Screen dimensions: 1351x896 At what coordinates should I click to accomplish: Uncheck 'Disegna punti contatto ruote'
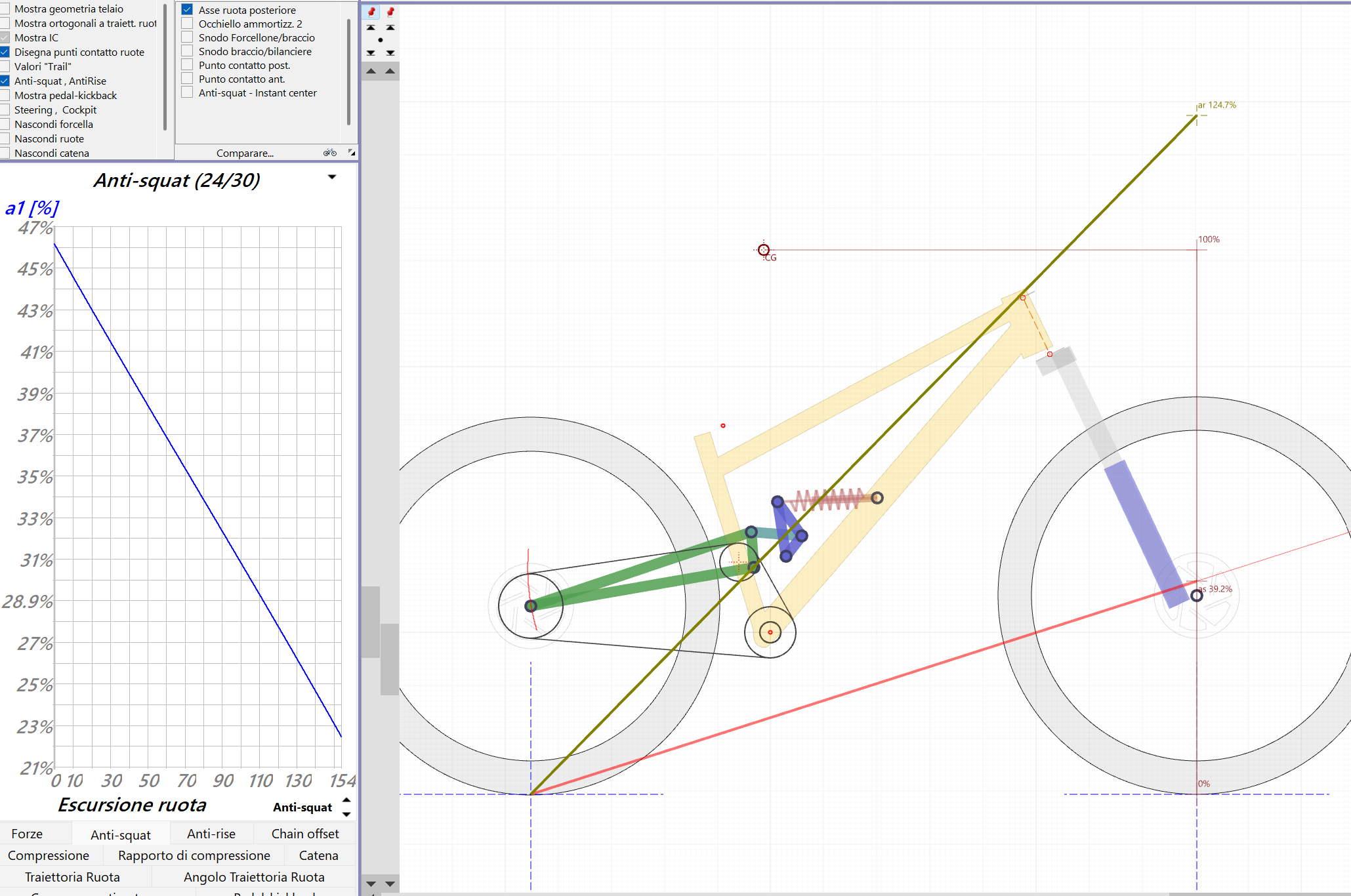pos(5,52)
